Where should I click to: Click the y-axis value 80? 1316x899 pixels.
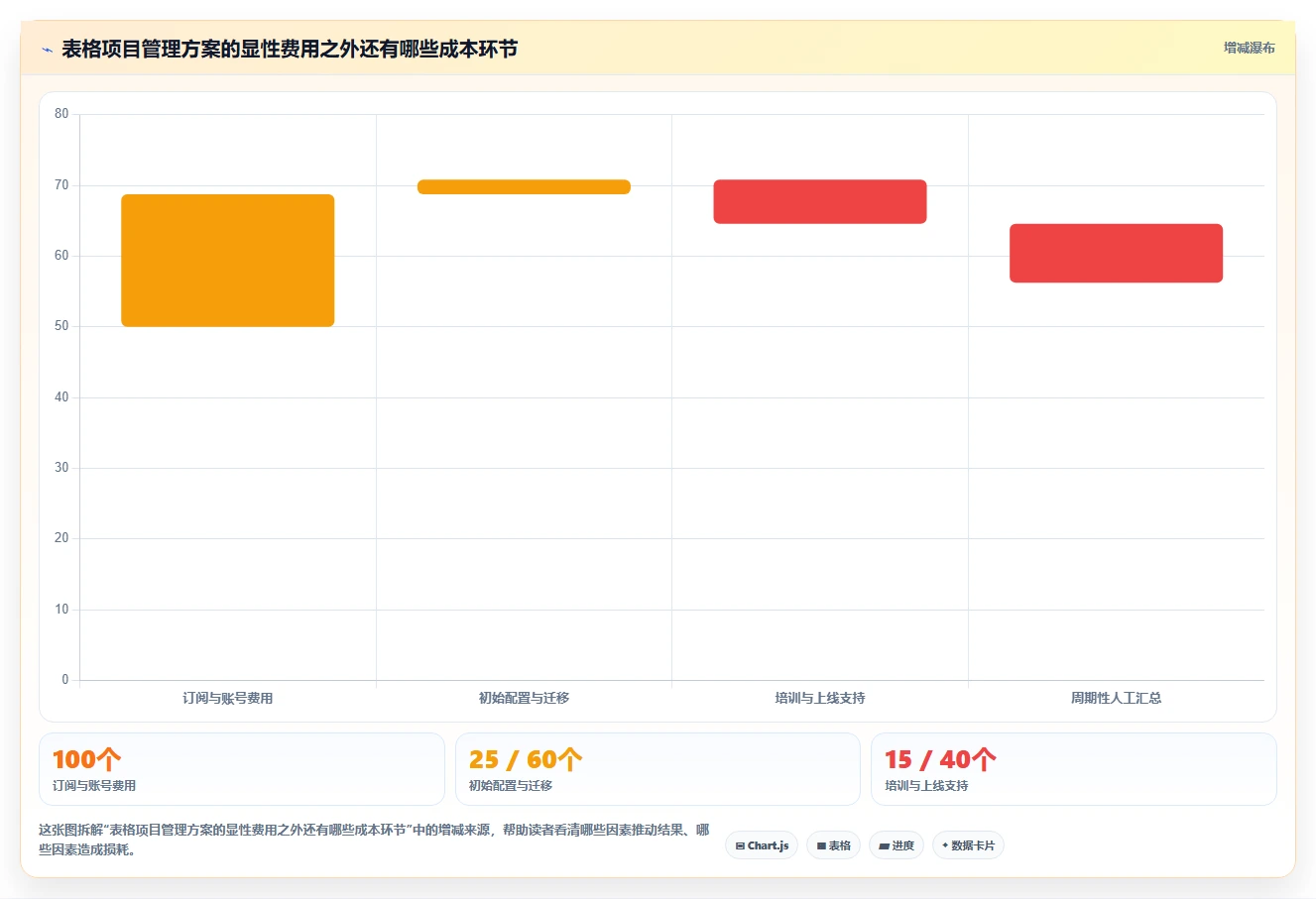tap(61, 114)
